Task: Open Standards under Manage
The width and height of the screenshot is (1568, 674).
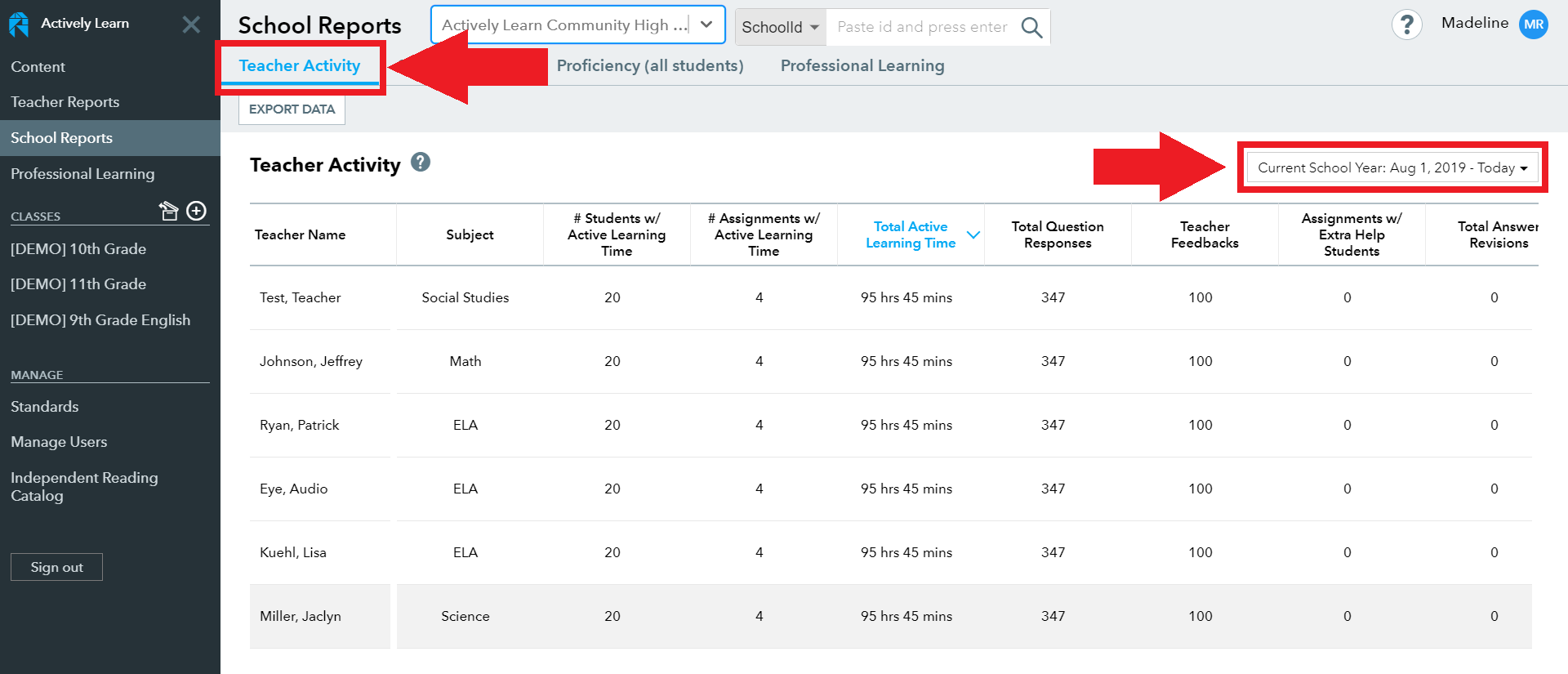Action: click(x=45, y=407)
